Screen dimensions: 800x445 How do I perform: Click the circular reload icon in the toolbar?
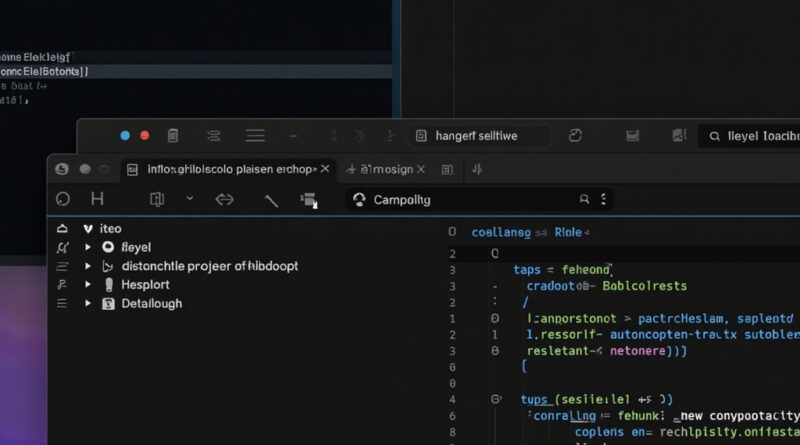63,199
